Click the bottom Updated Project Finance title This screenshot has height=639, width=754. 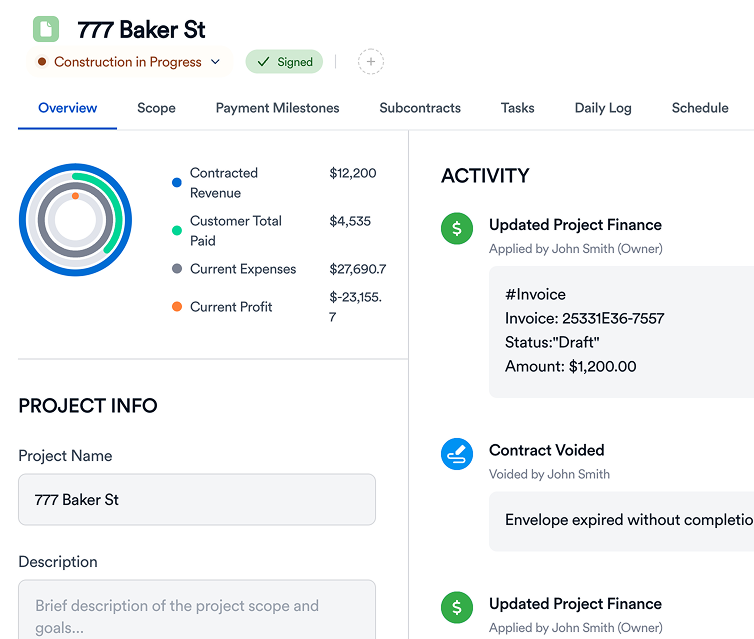click(x=575, y=603)
